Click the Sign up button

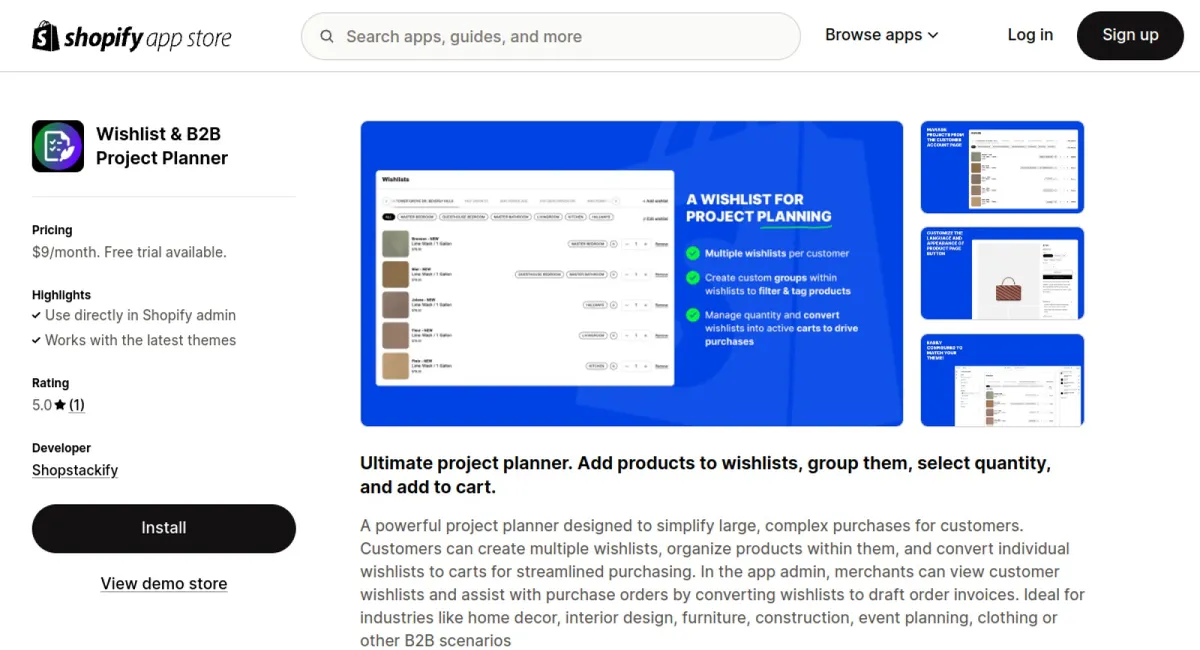tap(1130, 35)
